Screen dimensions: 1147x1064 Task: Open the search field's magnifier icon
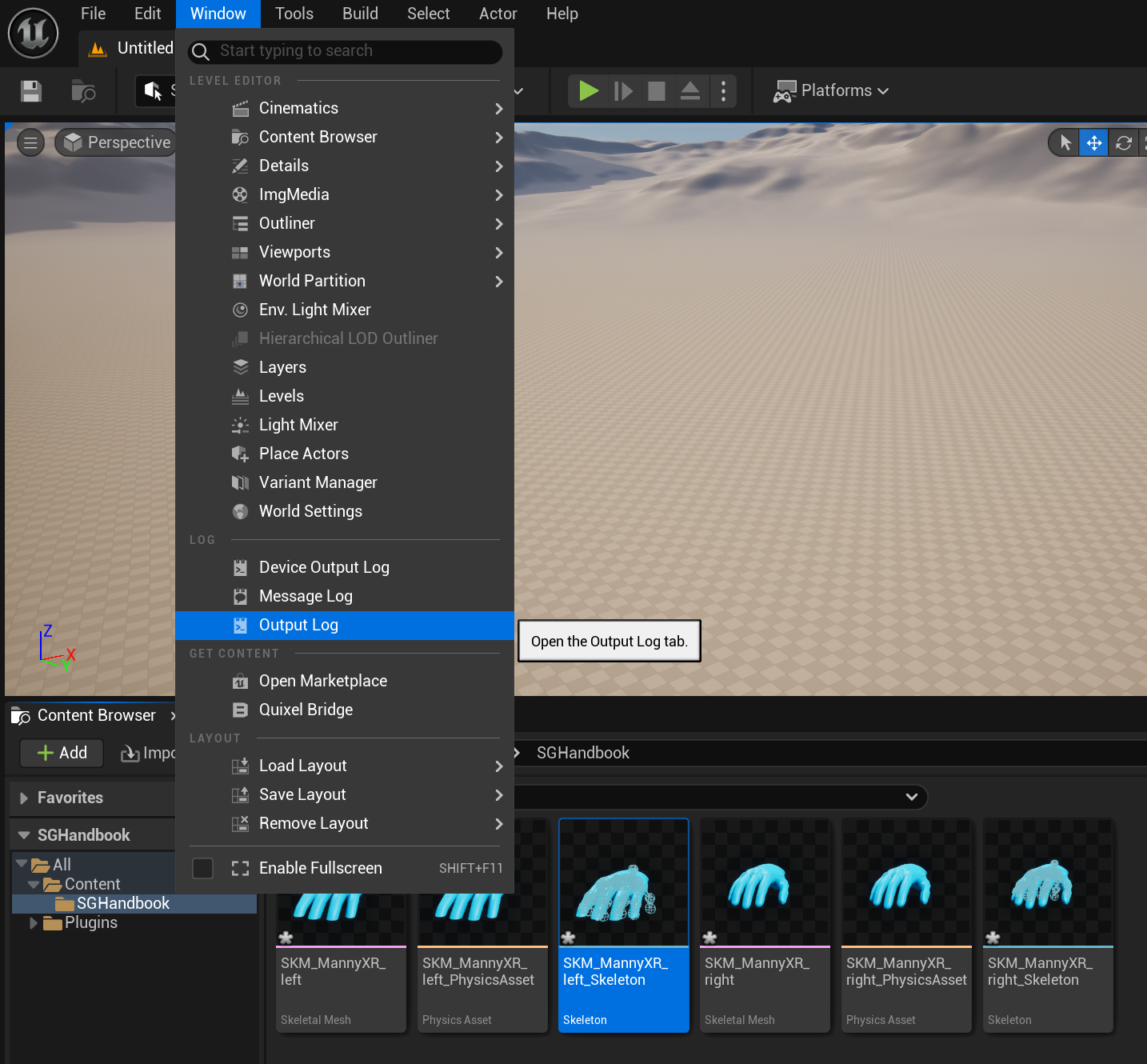click(201, 51)
